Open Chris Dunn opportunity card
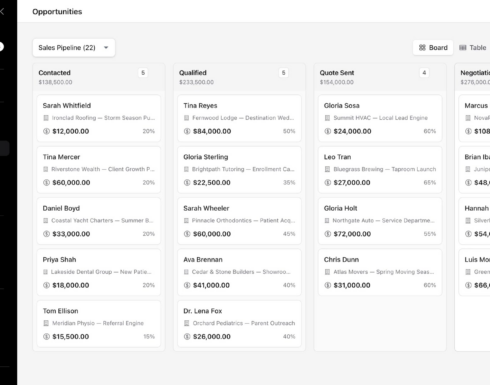The image size is (490, 385). pos(380,272)
